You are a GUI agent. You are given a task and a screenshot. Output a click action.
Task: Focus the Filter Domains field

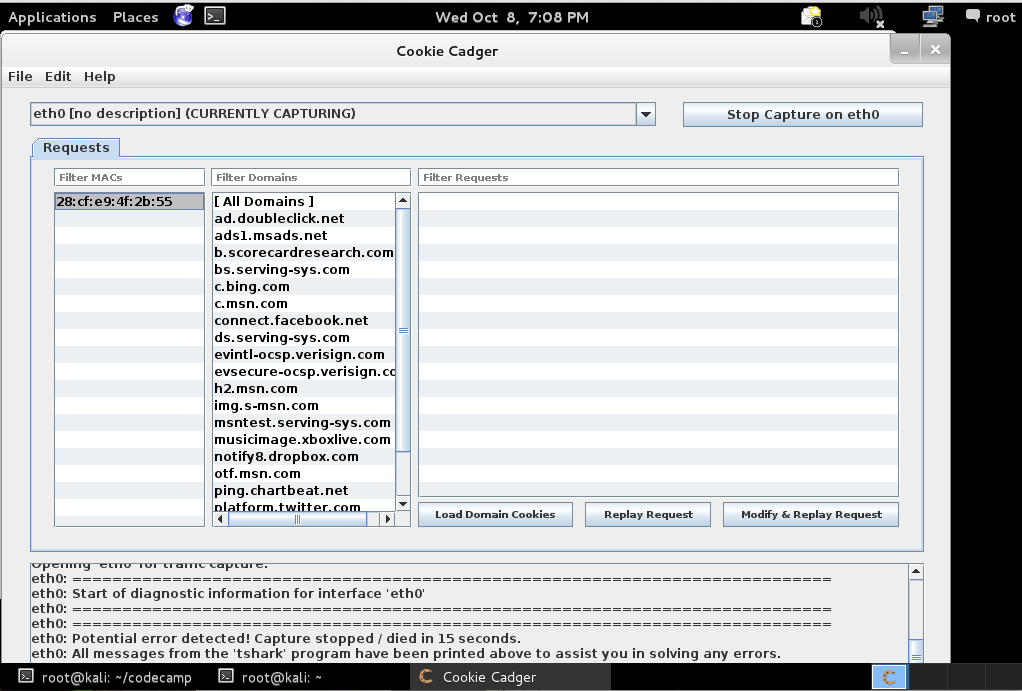[x=311, y=177]
